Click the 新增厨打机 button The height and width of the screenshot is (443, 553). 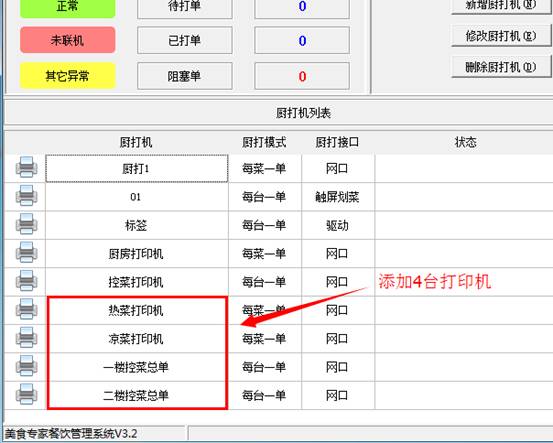(500, 6)
